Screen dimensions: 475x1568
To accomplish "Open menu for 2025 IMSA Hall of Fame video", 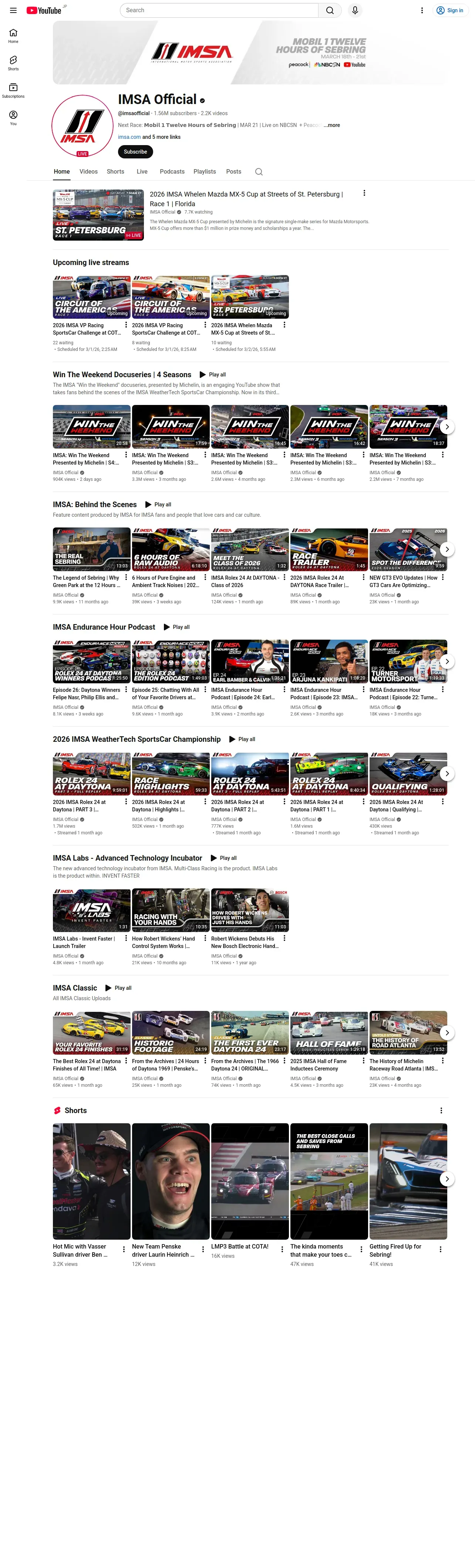I will pyautogui.click(x=364, y=1061).
